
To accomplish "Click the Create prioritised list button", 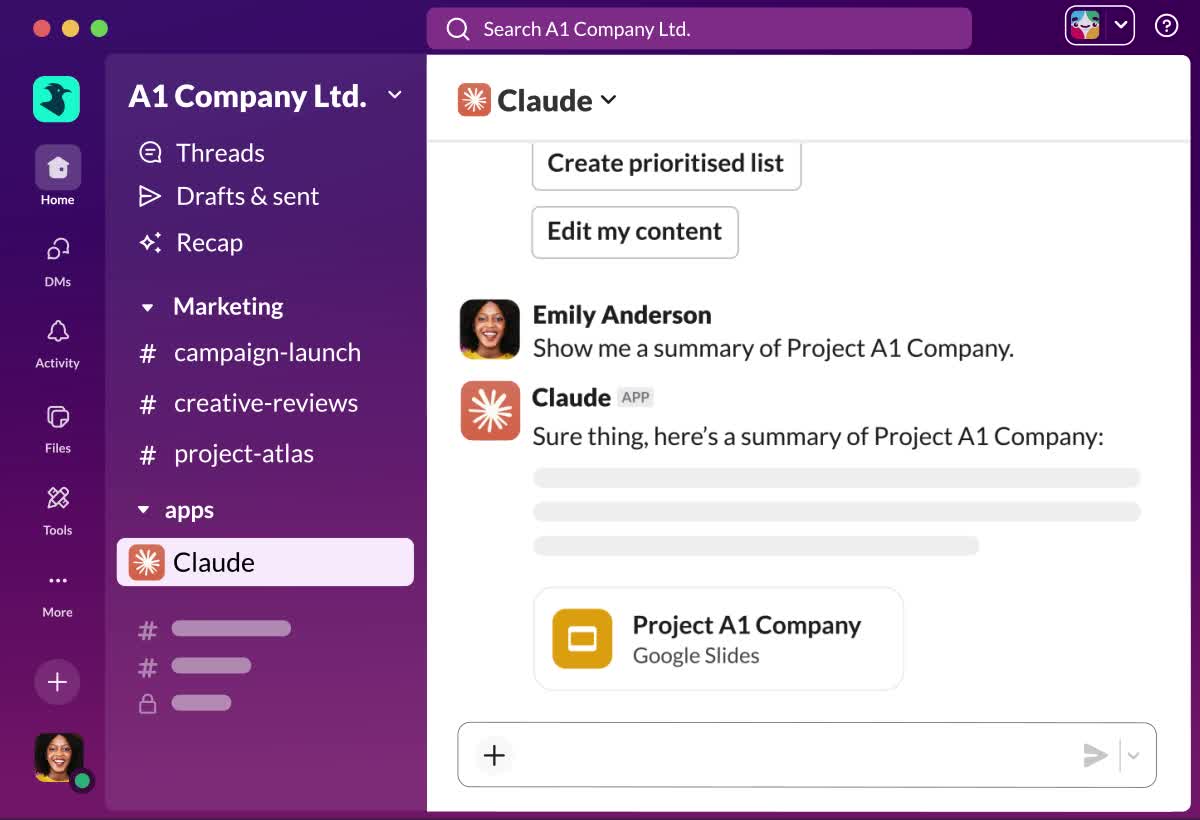I will (666, 164).
